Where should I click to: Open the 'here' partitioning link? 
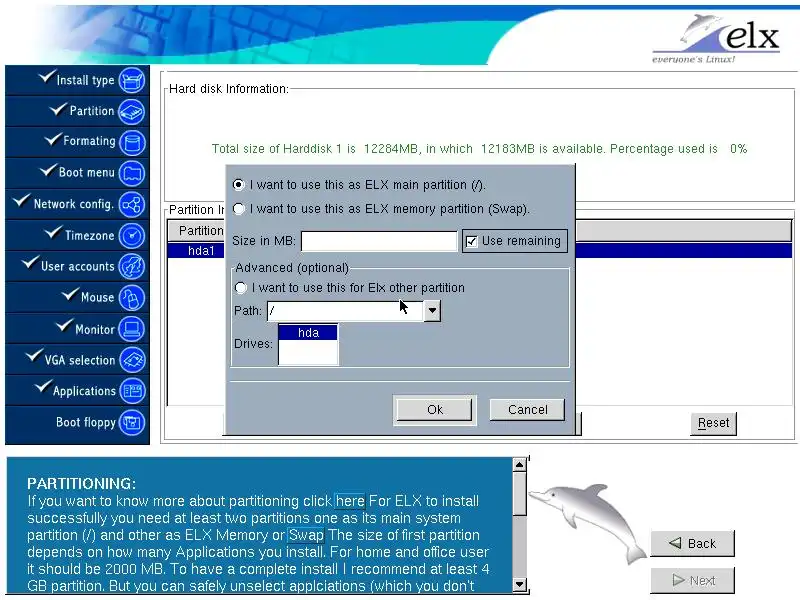coord(350,501)
